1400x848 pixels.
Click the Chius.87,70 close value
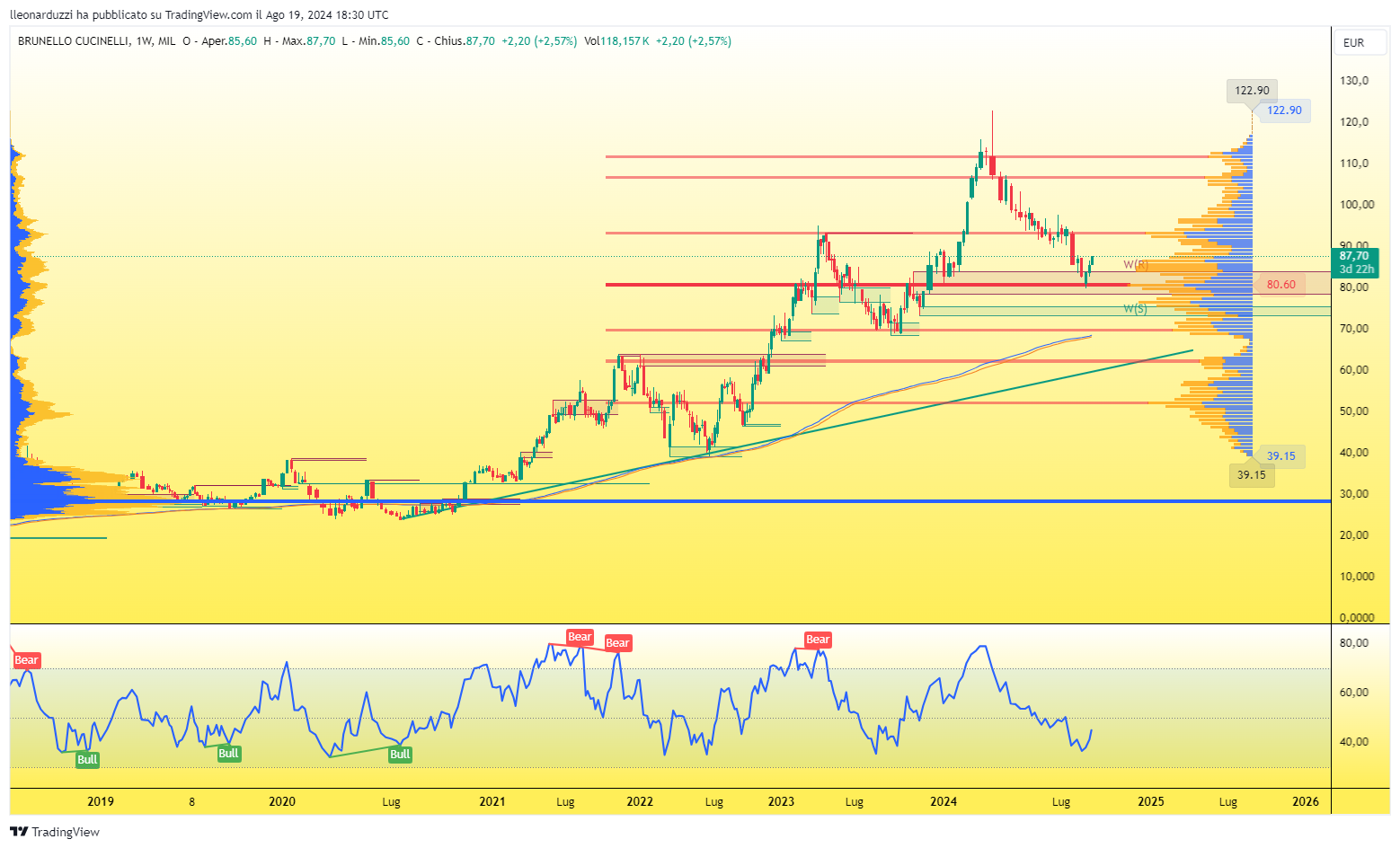tap(465, 41)
